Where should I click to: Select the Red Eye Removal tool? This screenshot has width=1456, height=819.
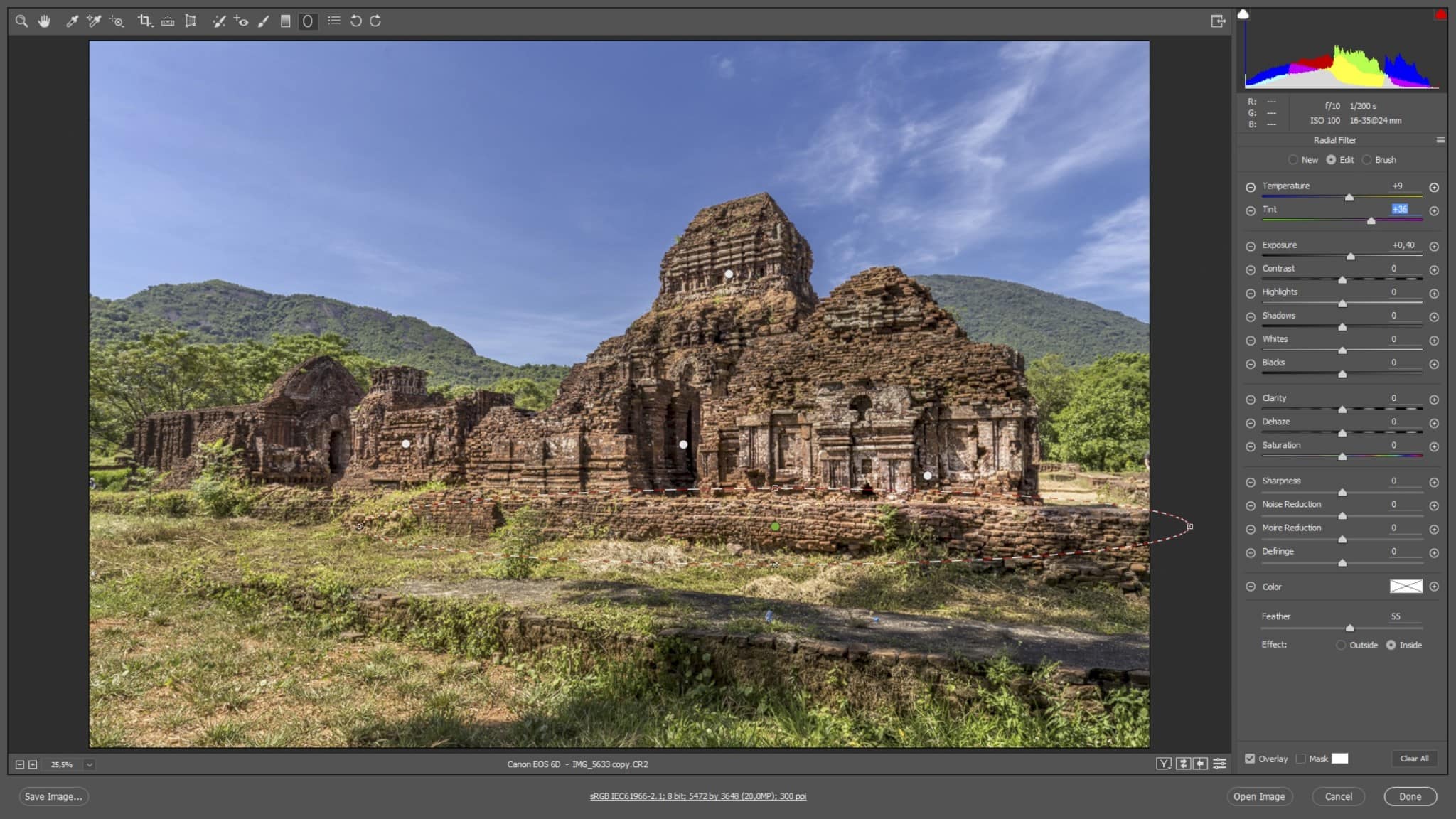241,21
